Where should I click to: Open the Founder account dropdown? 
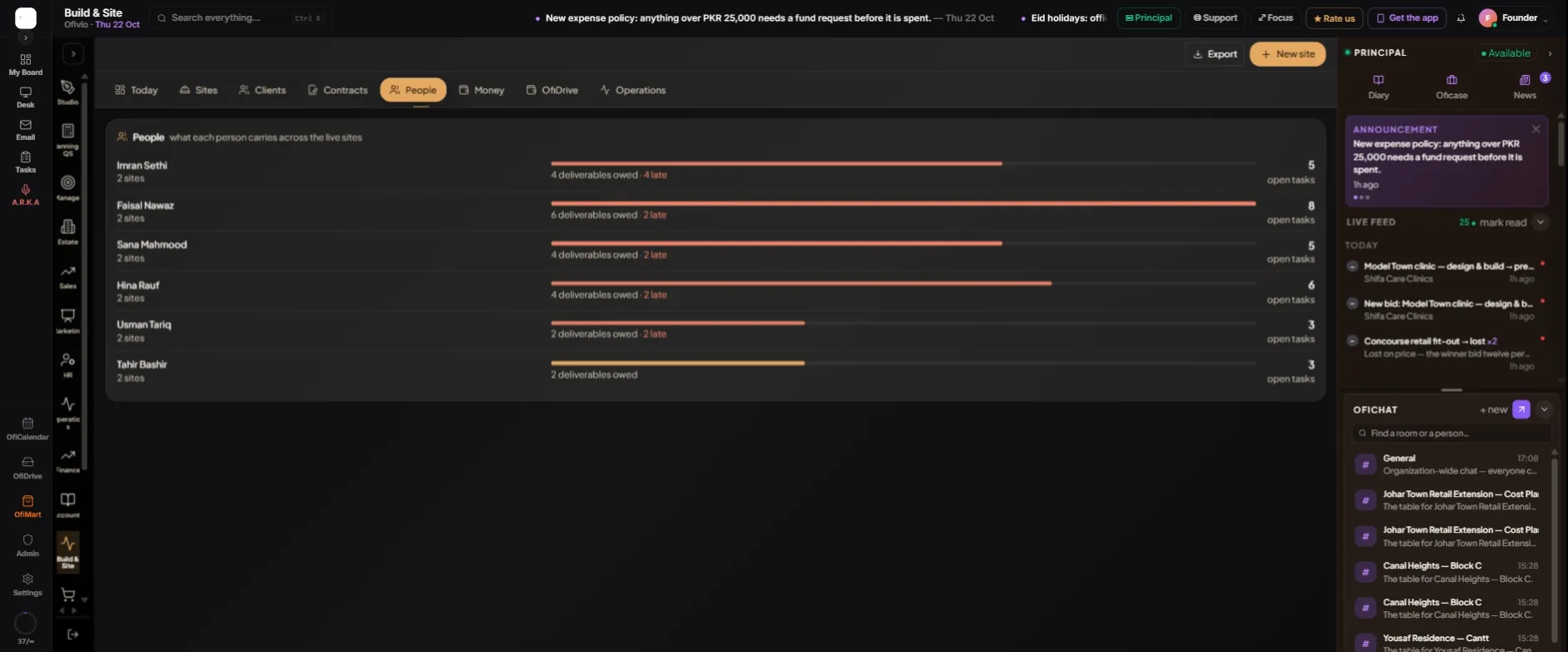(1514, 18)
